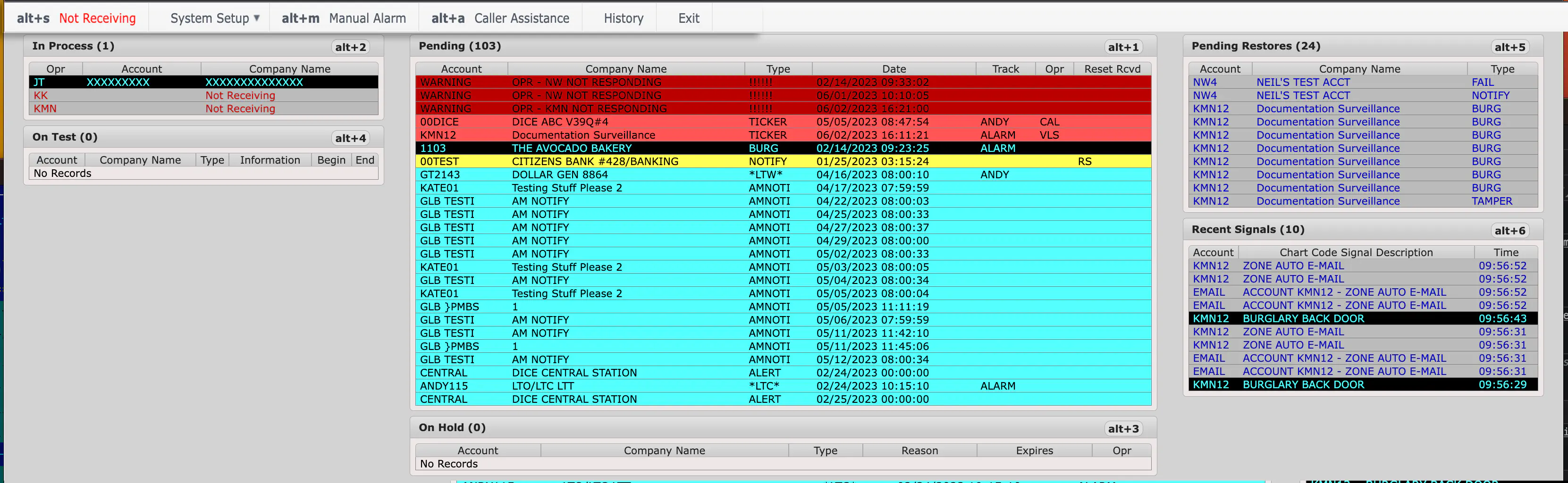
Task: Click Exit in the top menu
Action: pos(689,18)
